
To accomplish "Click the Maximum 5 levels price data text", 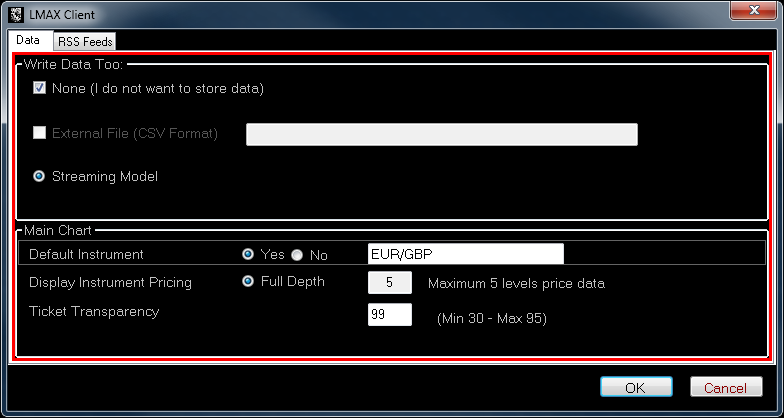I will [x=516, y=283].
